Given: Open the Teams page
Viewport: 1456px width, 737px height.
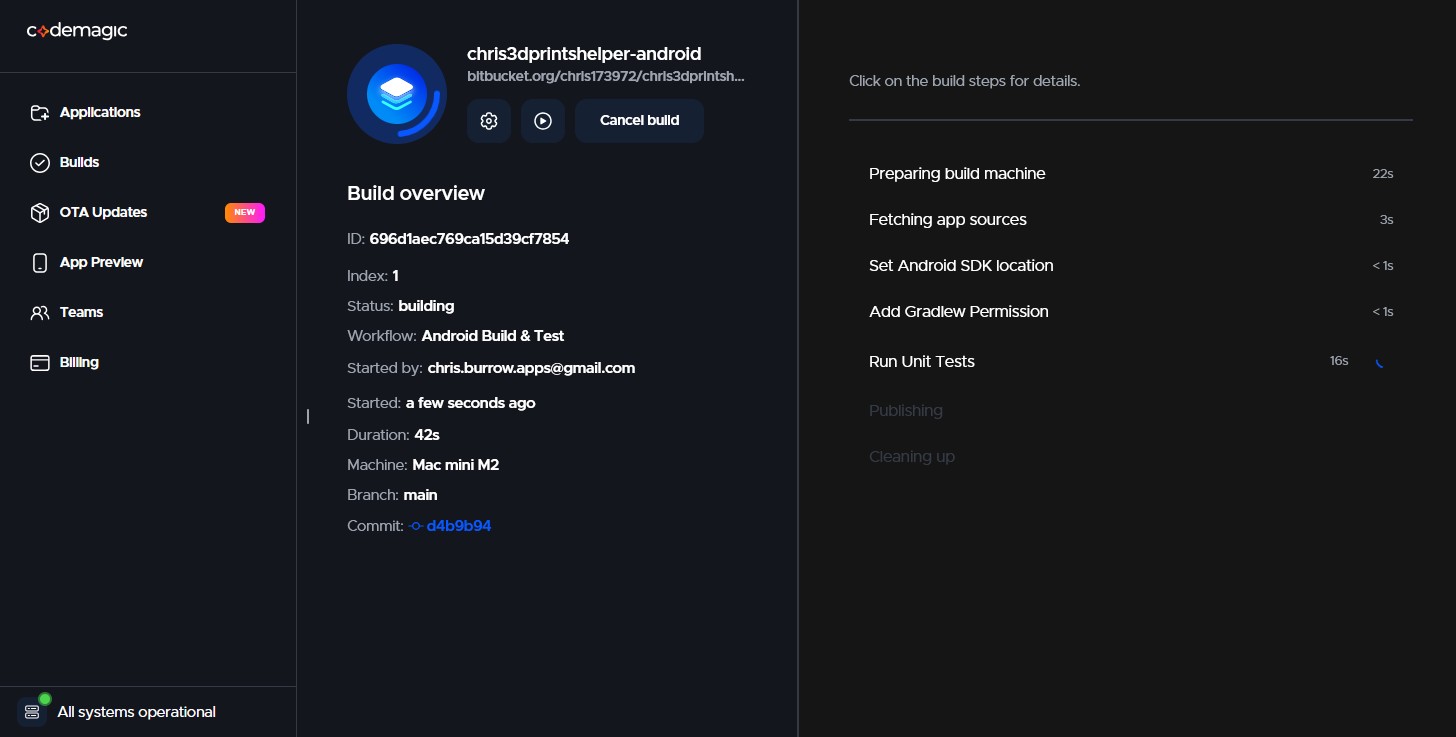Looking at the screenshot, I should tap(81, 312).
